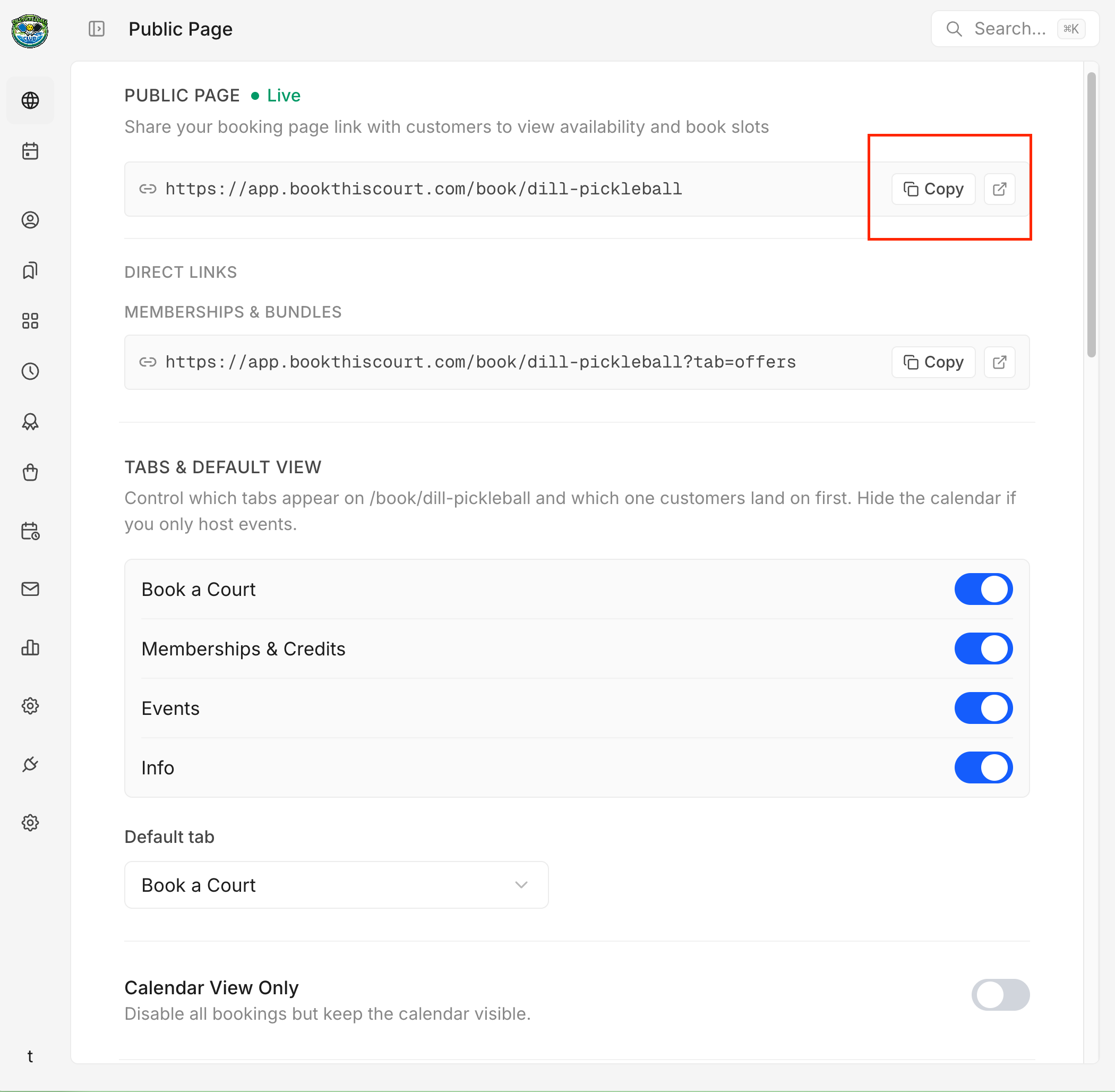Click the search magnifier icon
The width and height of the screenshot is (1115, 1092).
(954, 29)
